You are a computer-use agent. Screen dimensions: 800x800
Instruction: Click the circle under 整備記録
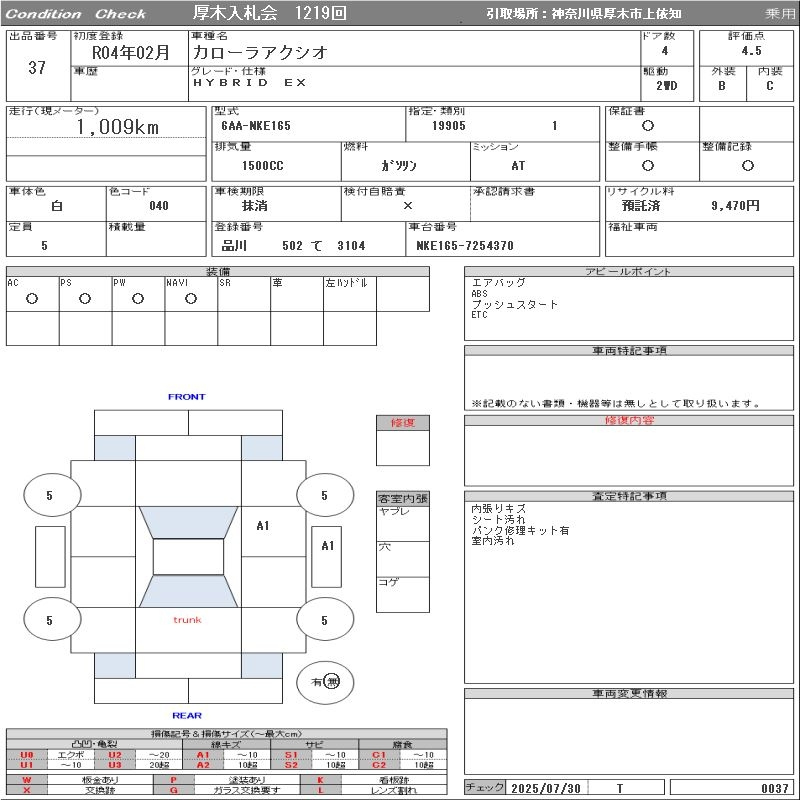click(747, 165)
